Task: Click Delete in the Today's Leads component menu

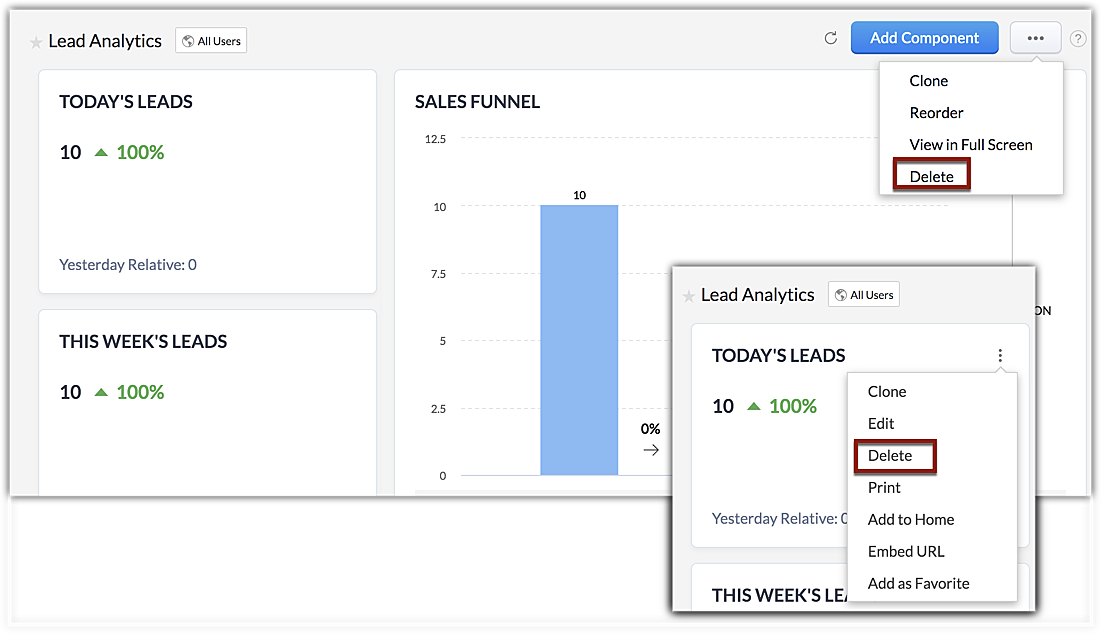Action: 890,456
